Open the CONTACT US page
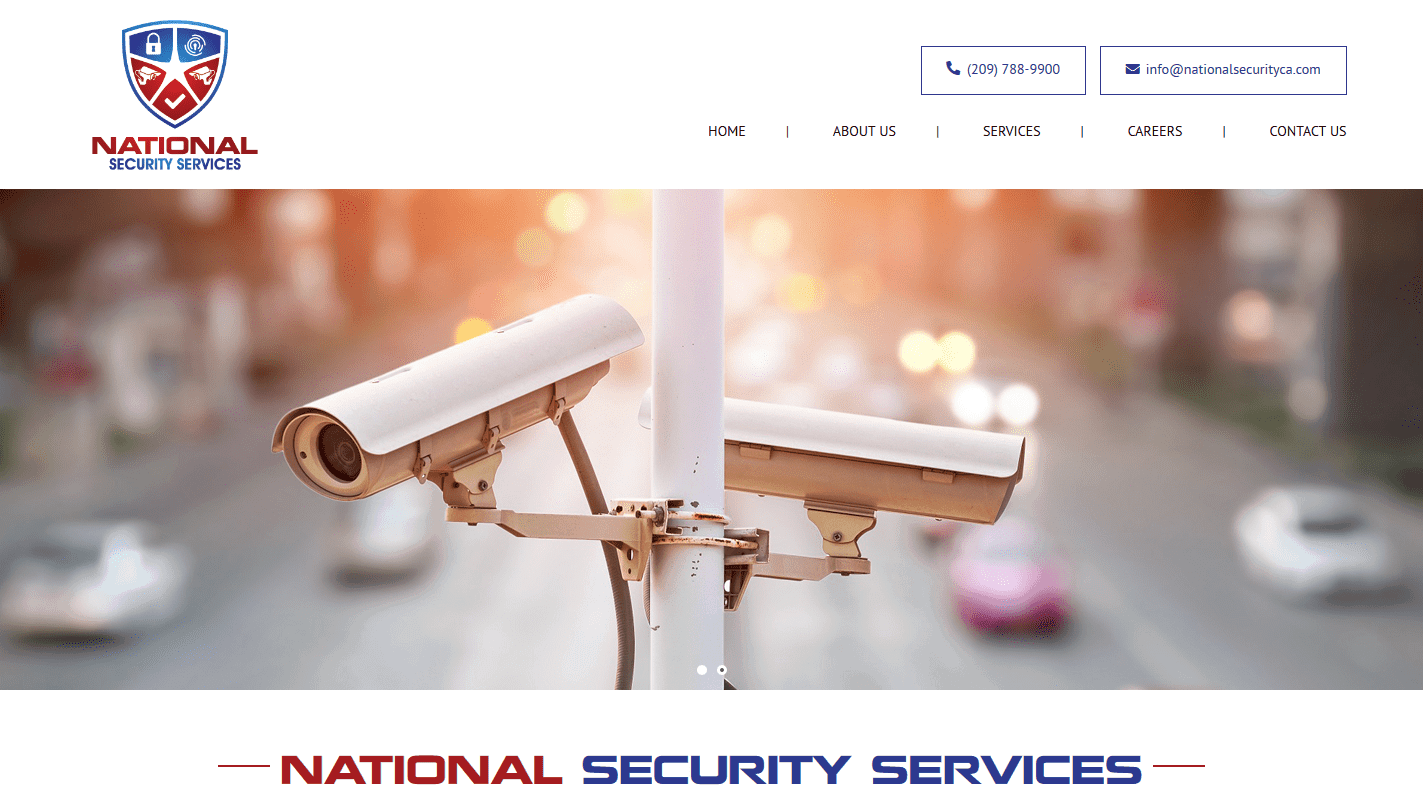1423x786 pixels. point(1308,131)
